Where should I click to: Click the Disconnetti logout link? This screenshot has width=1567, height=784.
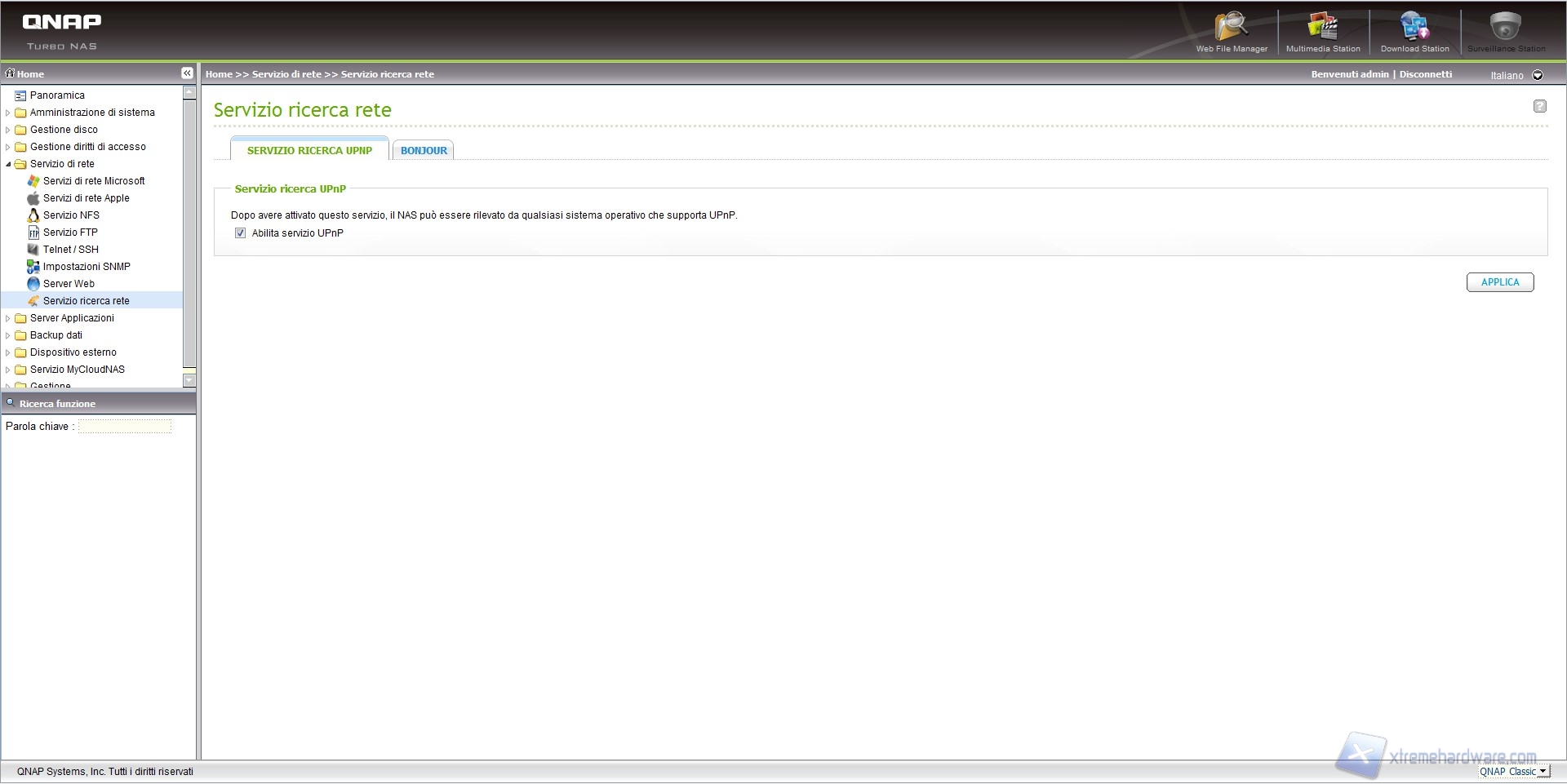1425,74
